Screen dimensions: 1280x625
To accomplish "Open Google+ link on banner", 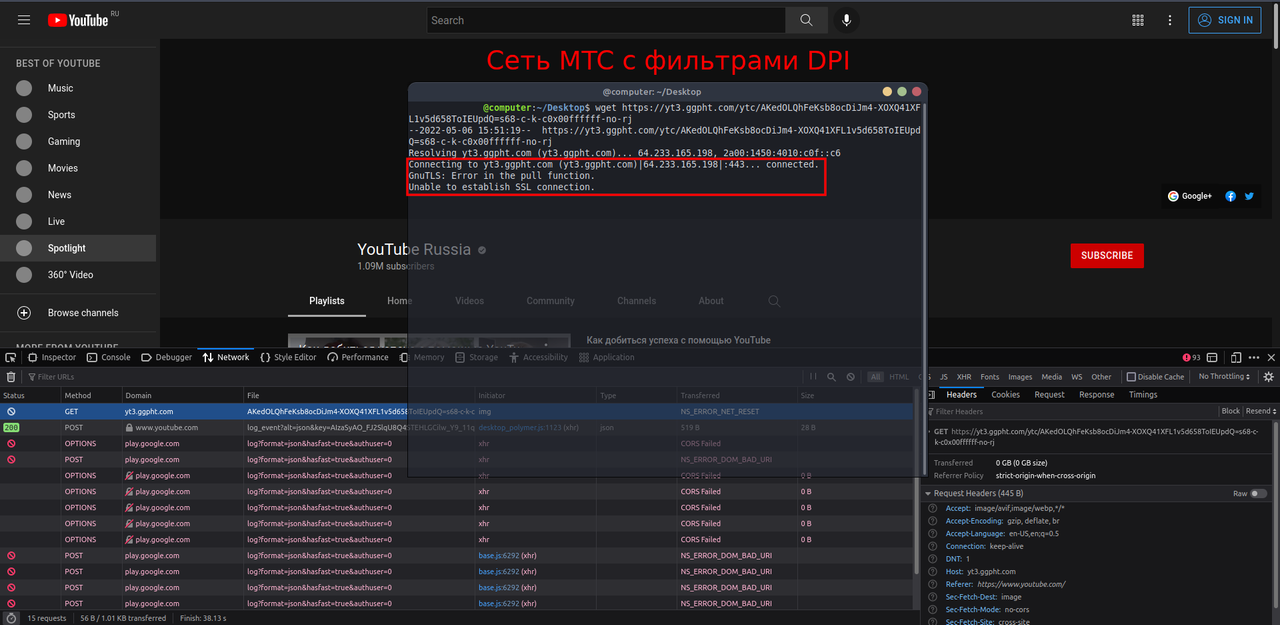I will pyautogui.click(x=1190, y=196).
